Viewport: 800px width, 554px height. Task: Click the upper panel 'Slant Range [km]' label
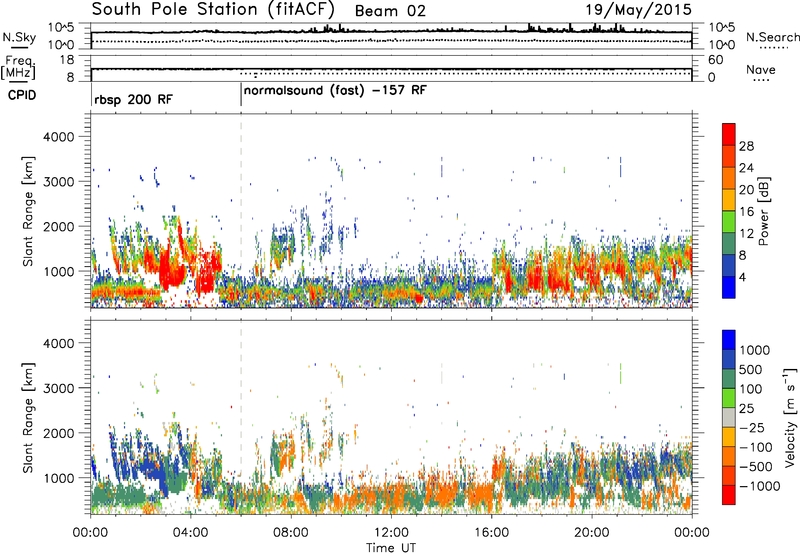(x=28, y=211)
